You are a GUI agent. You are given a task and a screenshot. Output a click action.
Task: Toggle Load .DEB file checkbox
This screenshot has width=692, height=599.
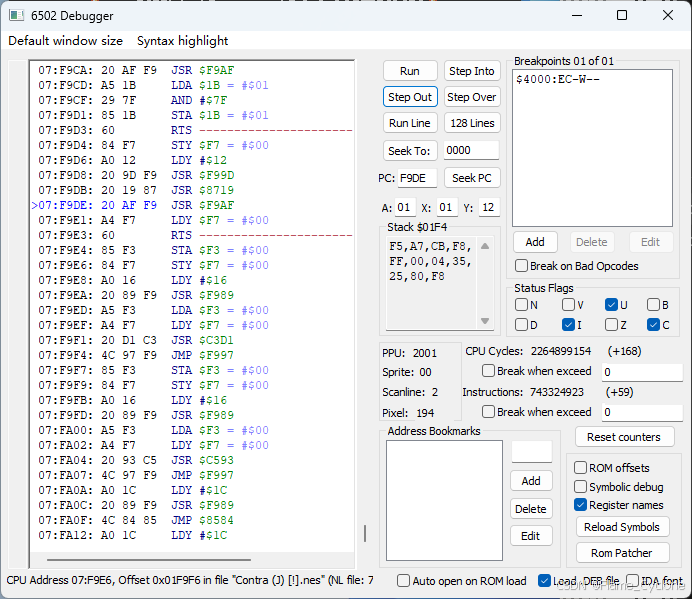coord(545,580)
